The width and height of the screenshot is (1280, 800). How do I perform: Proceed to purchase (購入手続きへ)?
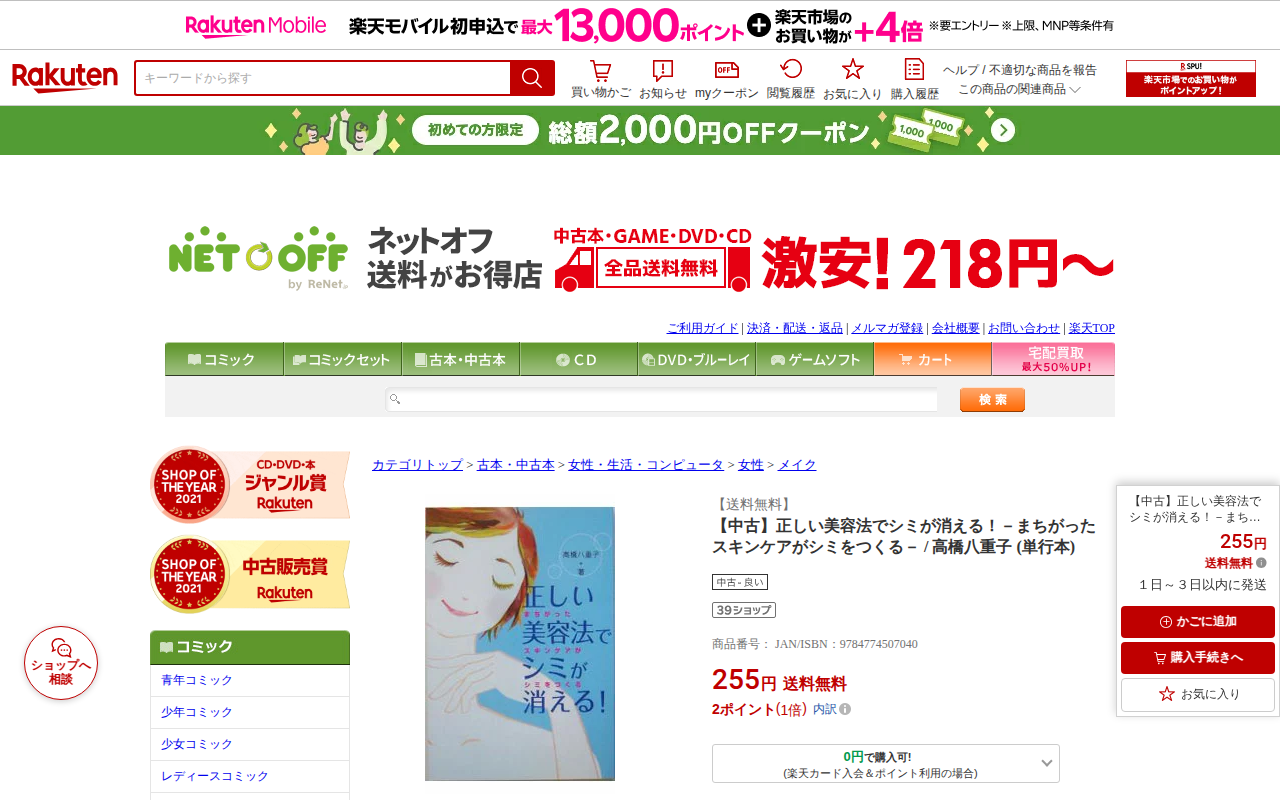[x=1198, y=658]
